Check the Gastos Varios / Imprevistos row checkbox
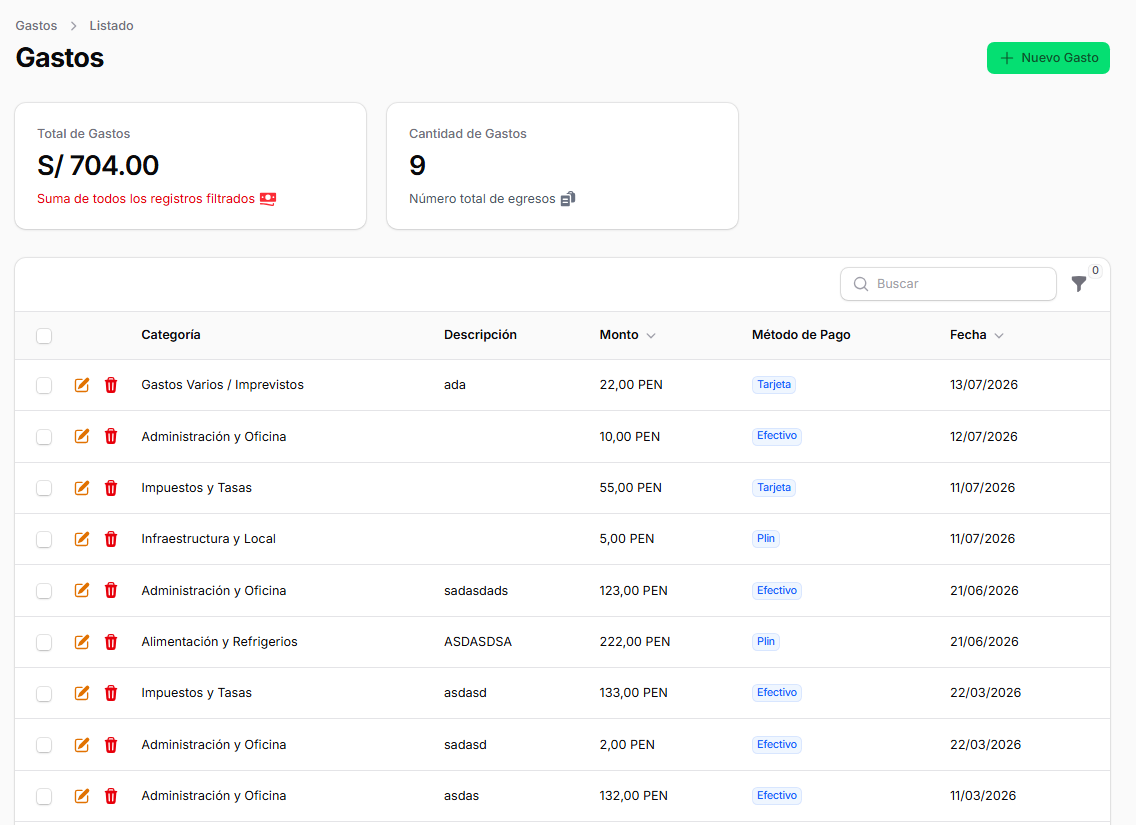Viewport: 1136px width, 825px height. coord(44,385)
